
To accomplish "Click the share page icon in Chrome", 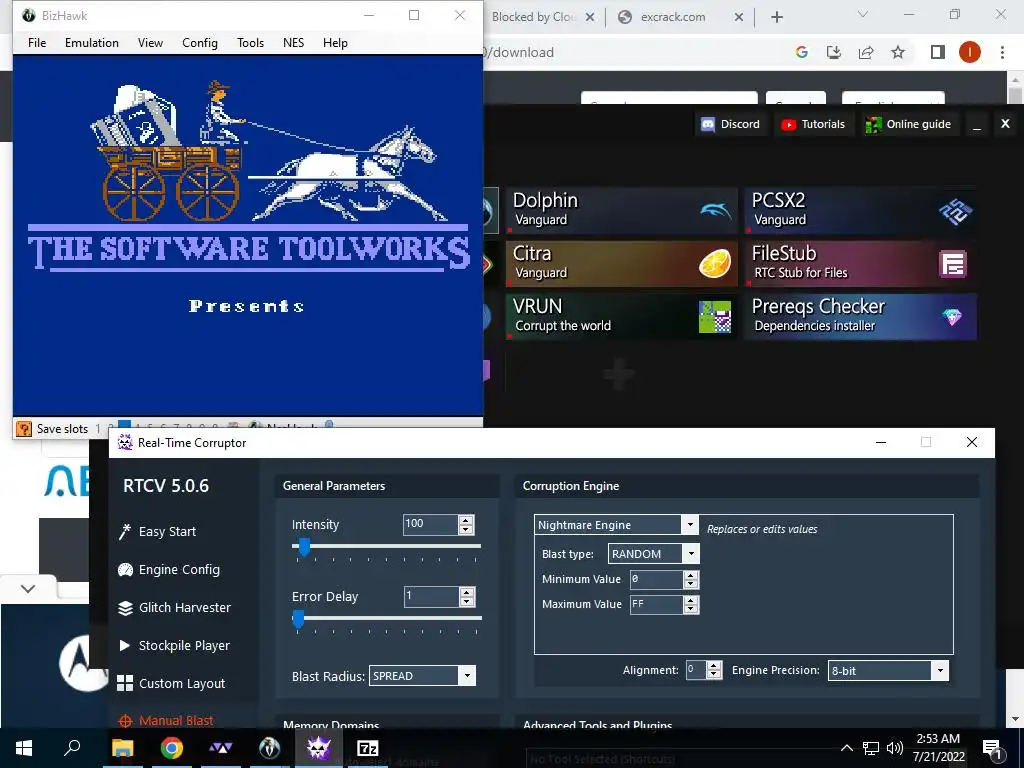I will click(866, 52).
